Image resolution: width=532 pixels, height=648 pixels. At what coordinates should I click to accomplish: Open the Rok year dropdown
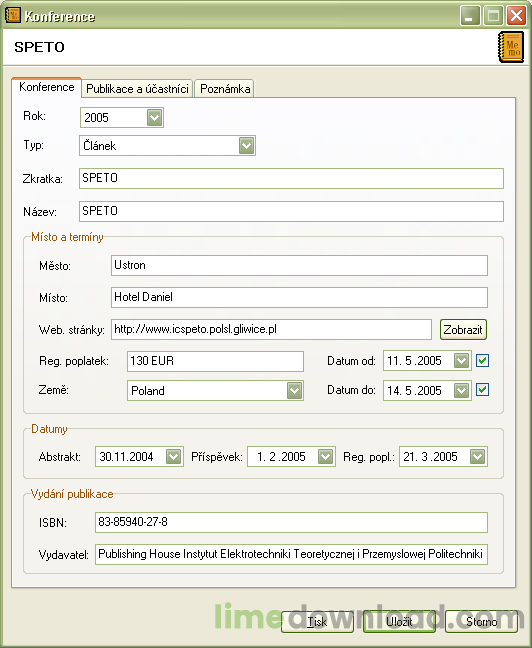pos(155,117)
